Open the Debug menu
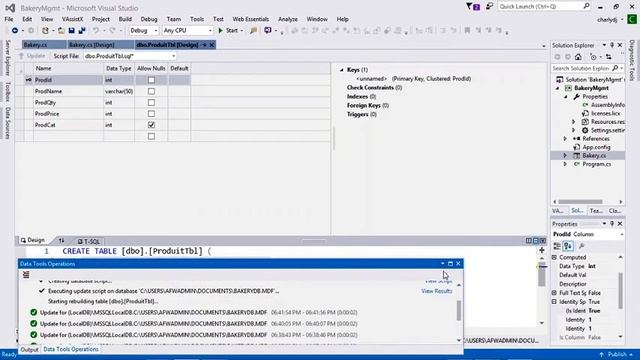 [x=149, y=19]
